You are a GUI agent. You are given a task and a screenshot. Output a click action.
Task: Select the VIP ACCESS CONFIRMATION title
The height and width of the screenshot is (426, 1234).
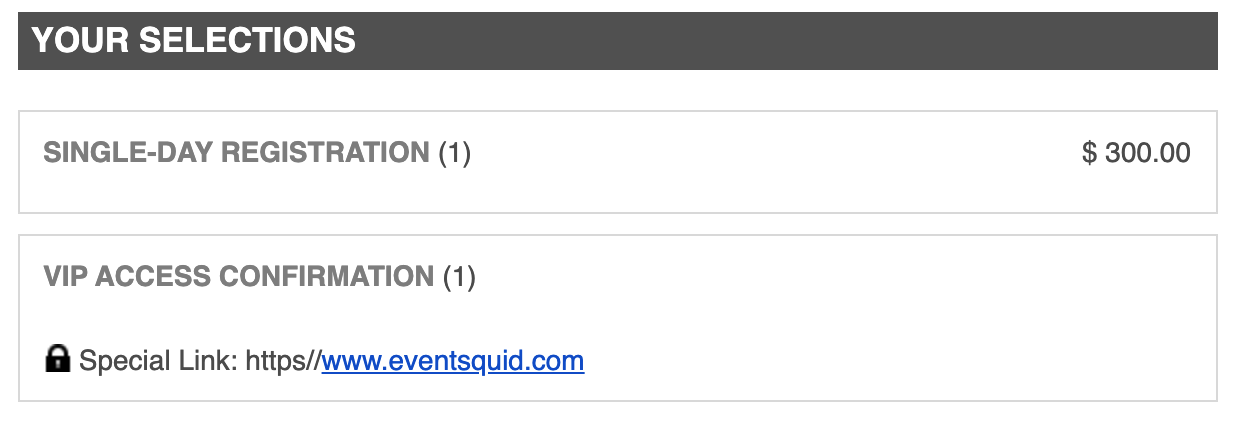[x=239, y=277]
